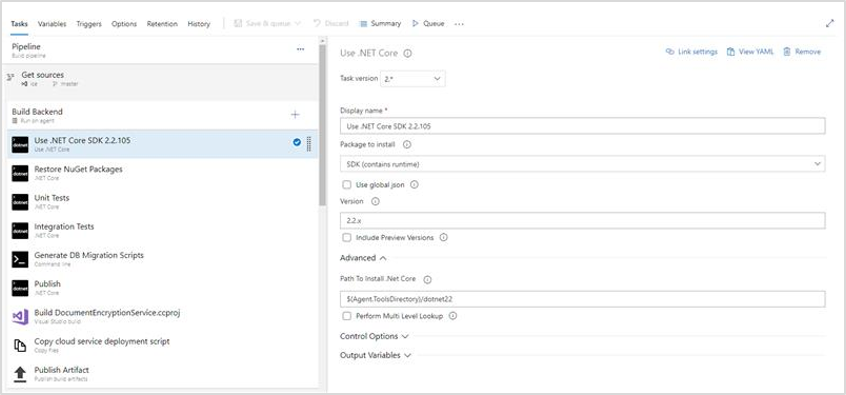Click View YAML
This screenshot has width=846, height=395.
point(750,52)
